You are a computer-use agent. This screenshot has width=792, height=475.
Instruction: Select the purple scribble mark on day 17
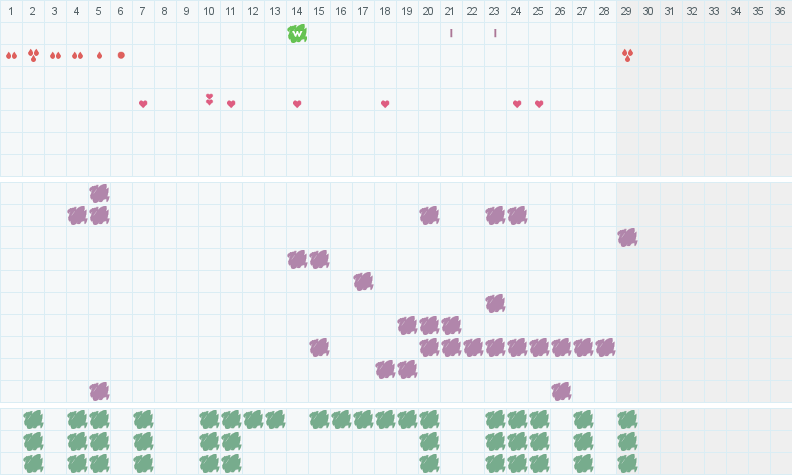363,281
